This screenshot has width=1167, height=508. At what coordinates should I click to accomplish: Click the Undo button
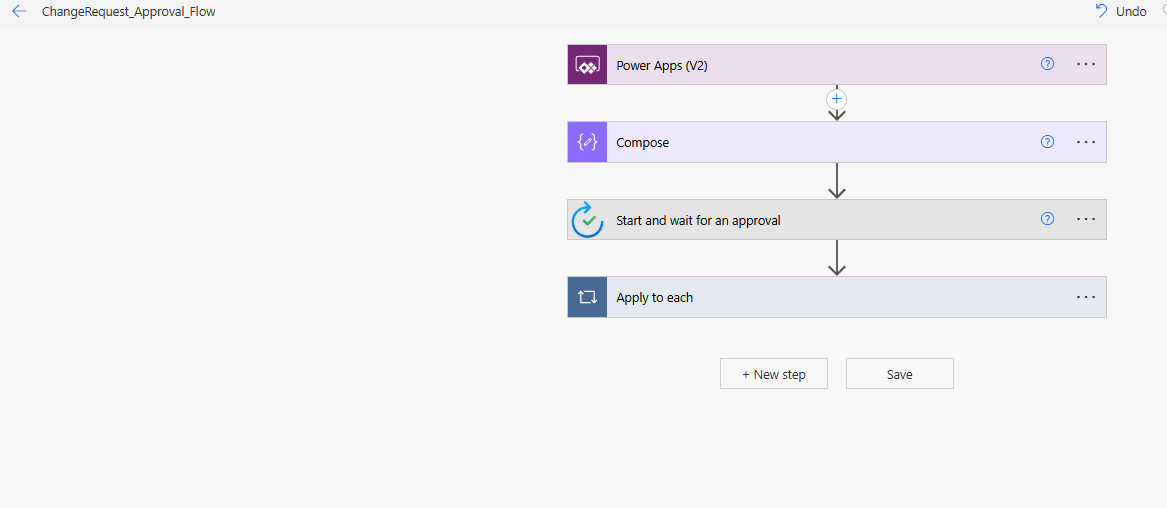pos(1121,12)
